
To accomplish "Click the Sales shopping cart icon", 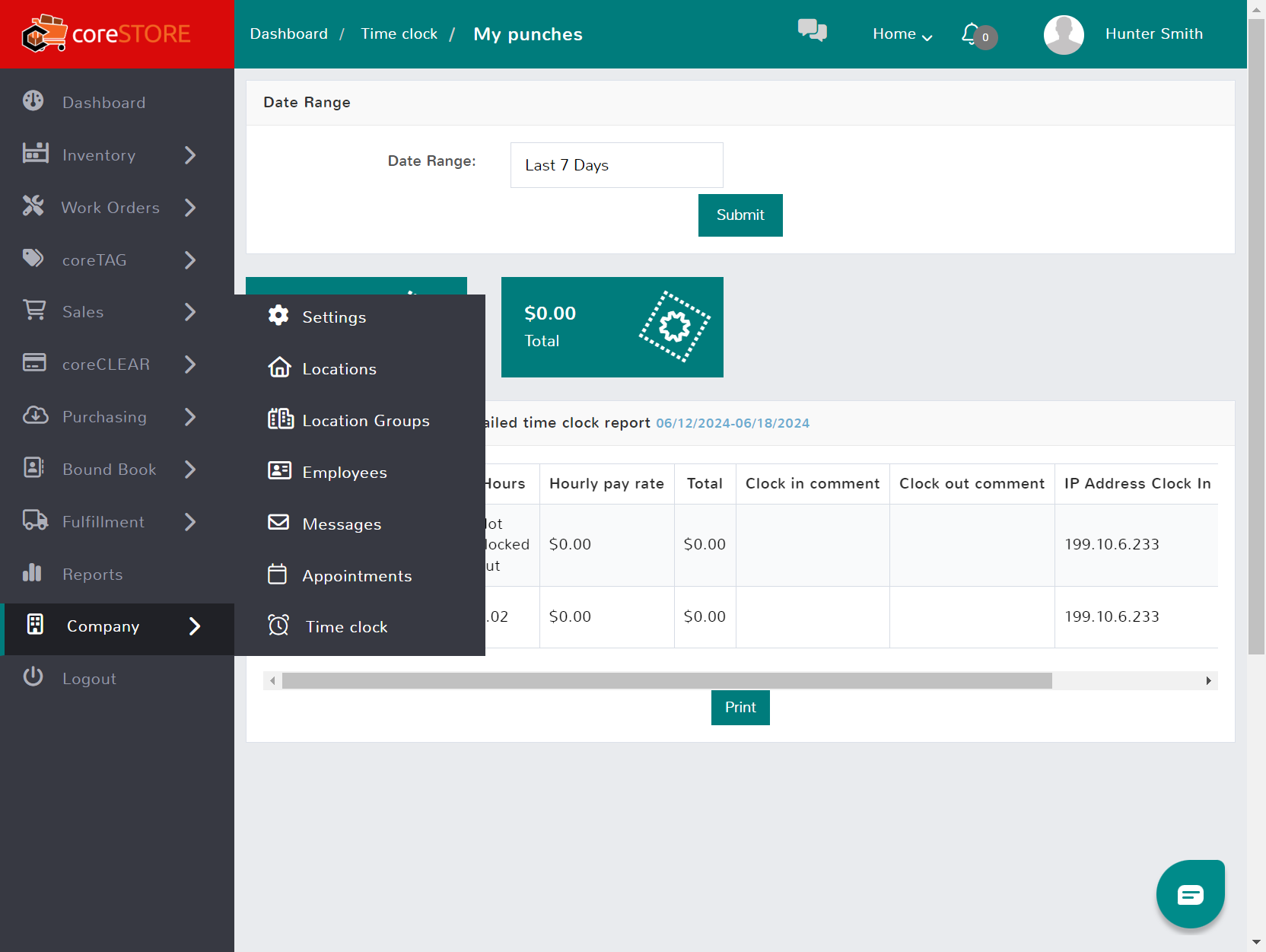I will 34,310.
